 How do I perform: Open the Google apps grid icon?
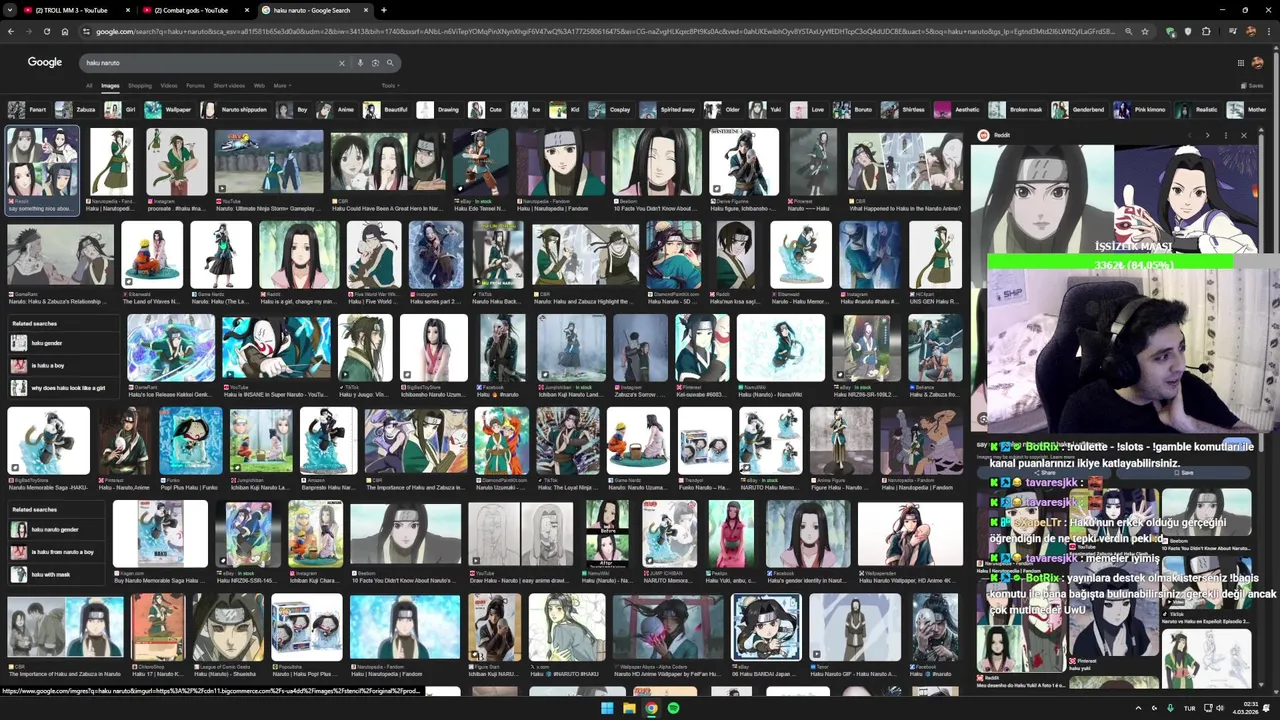[1241, 63]
